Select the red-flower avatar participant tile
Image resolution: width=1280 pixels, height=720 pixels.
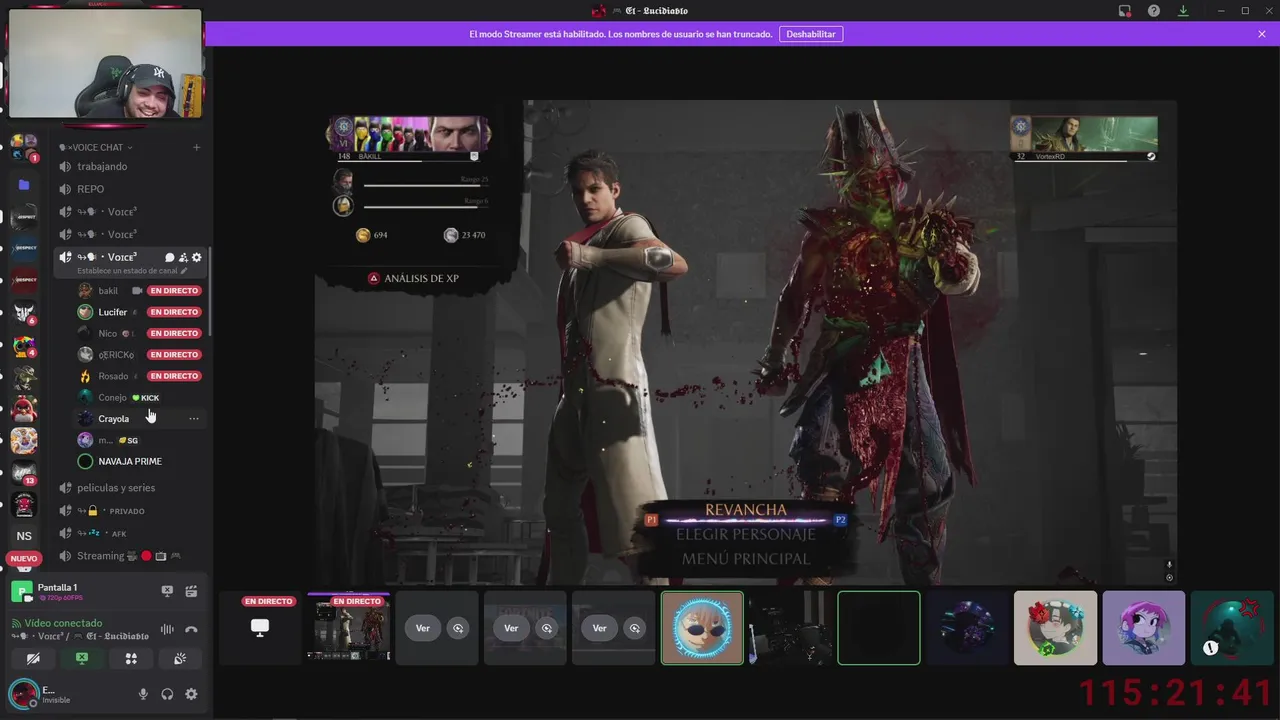coord(1055,628)
